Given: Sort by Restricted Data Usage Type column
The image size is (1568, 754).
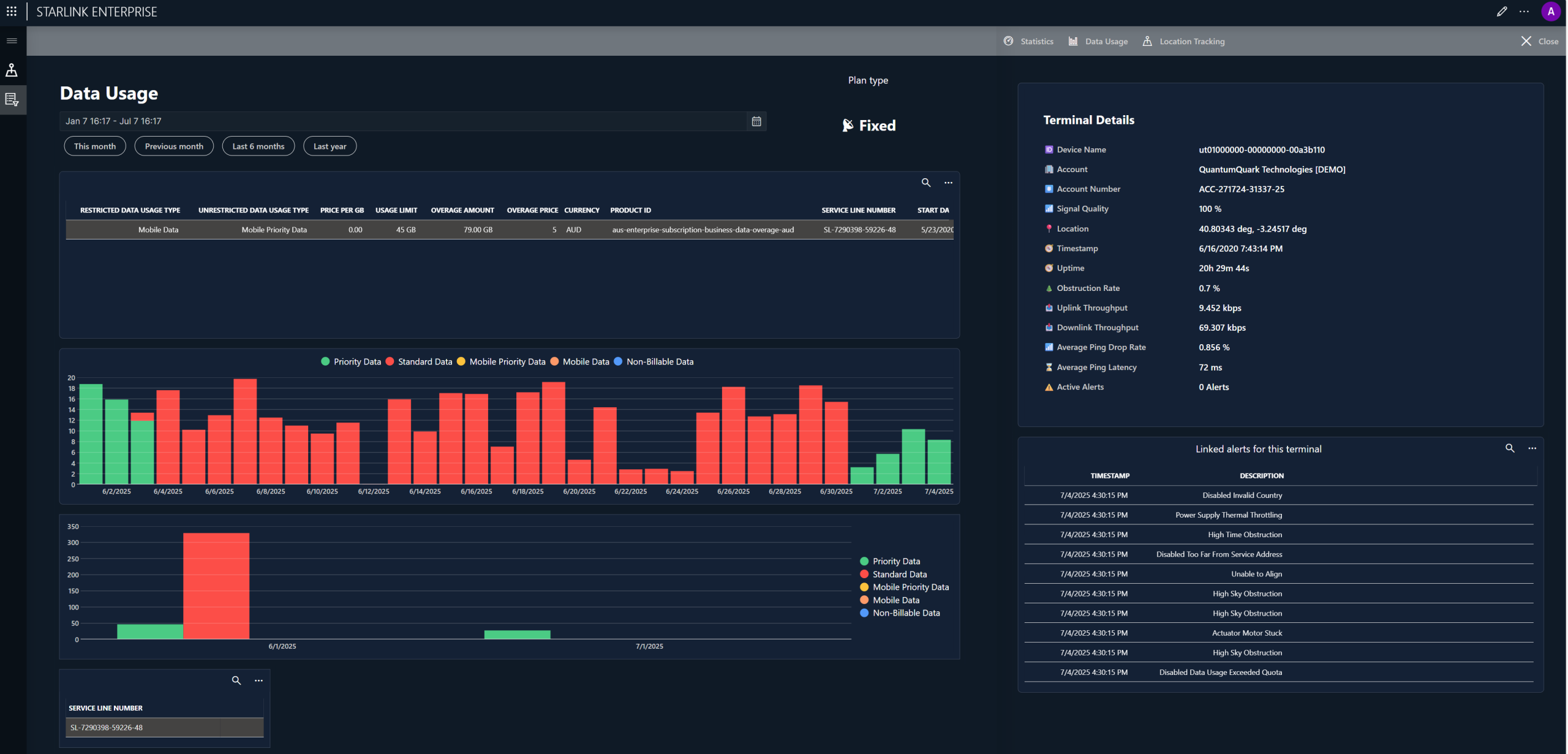Looking at the screenshot, I should pyautogui.click(x=130, y=210).
